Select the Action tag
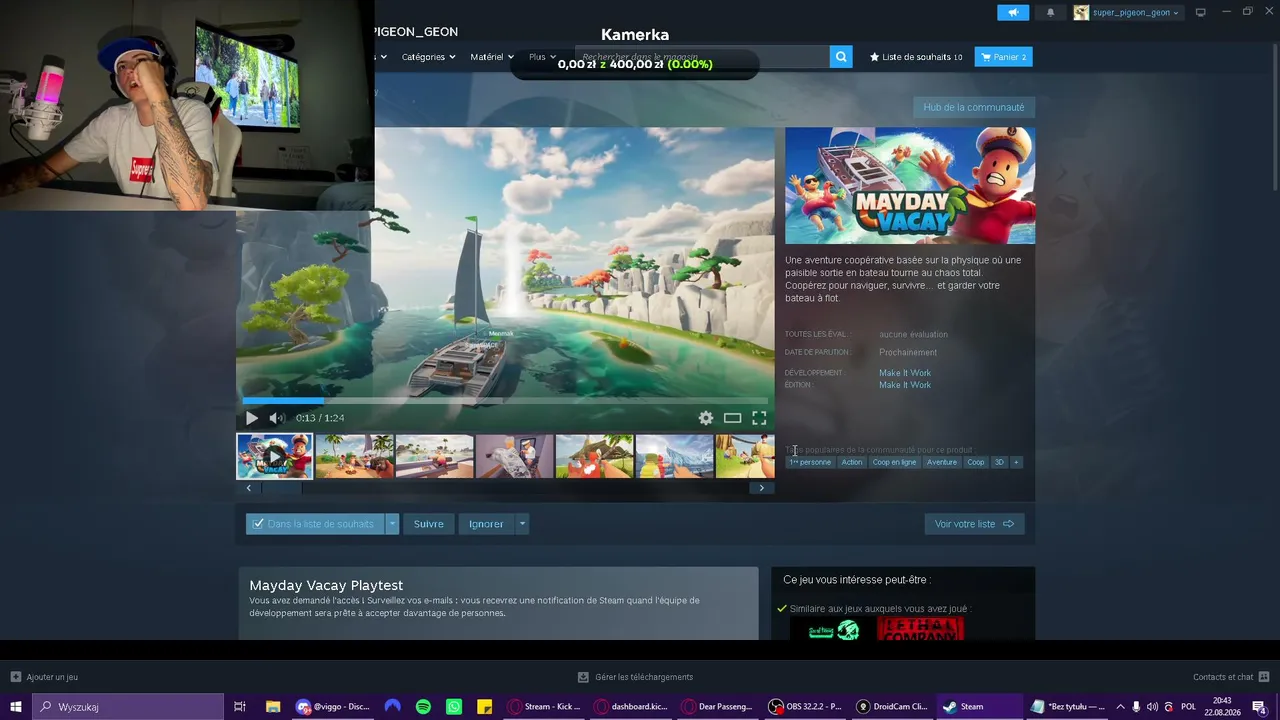Screen dimensions: 1280x720 pyautogui.click(x=852, y=462)
